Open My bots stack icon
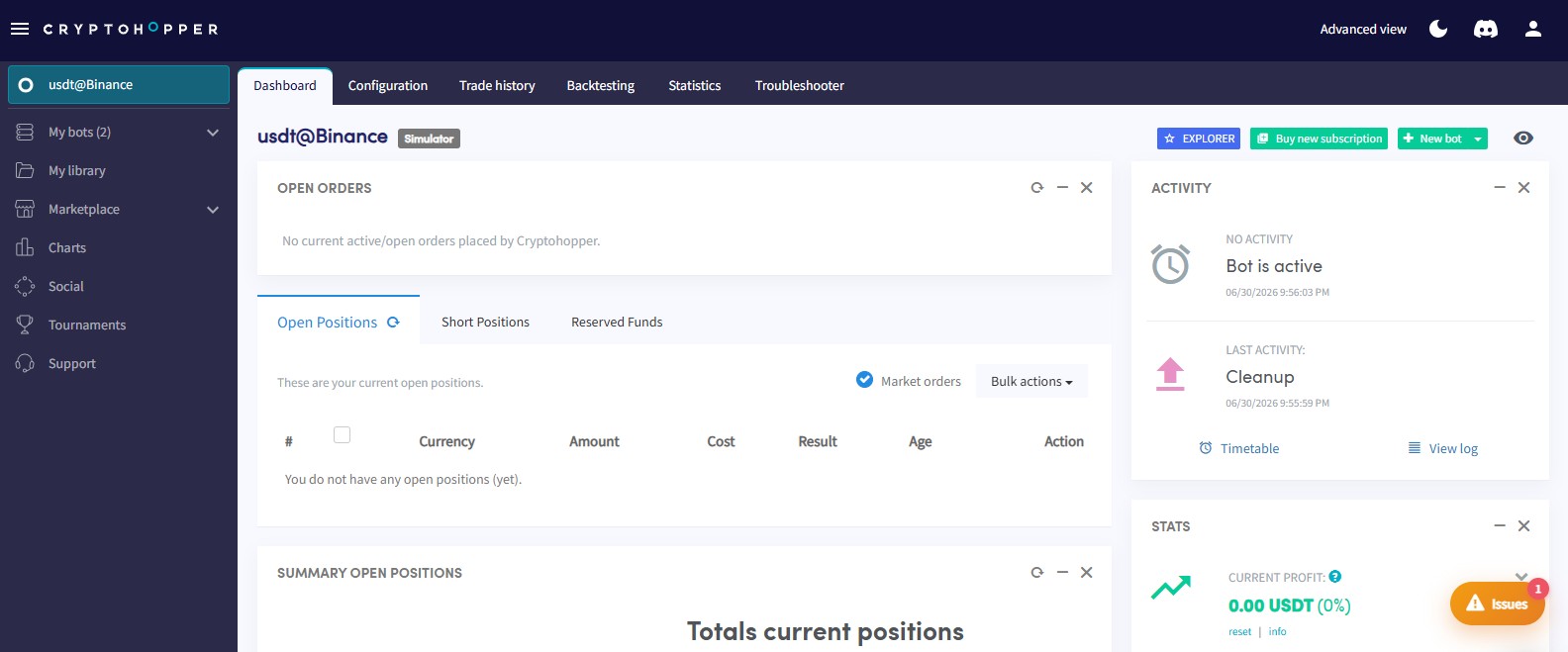 25,132
